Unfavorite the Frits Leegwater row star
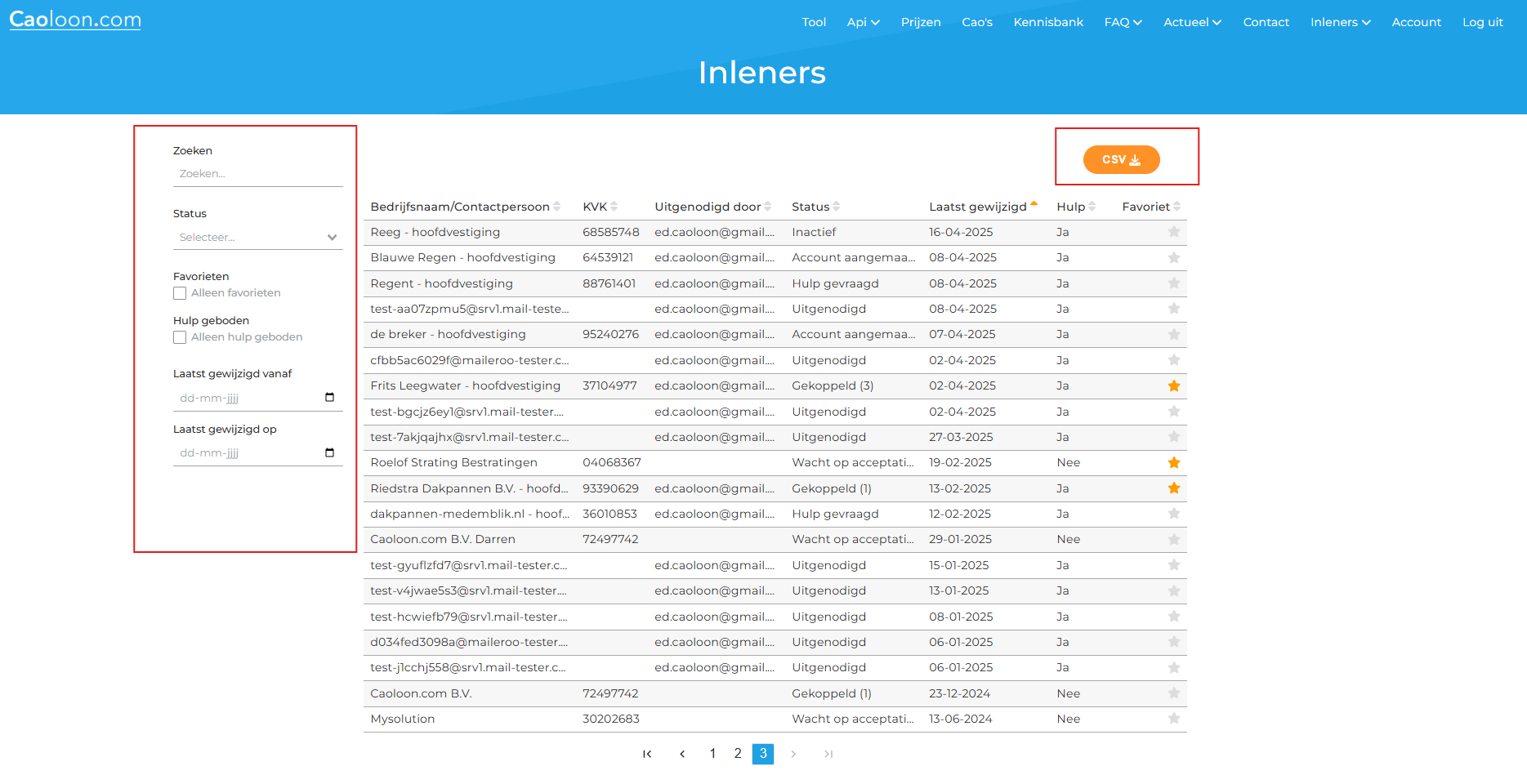 pos(1173,385)
